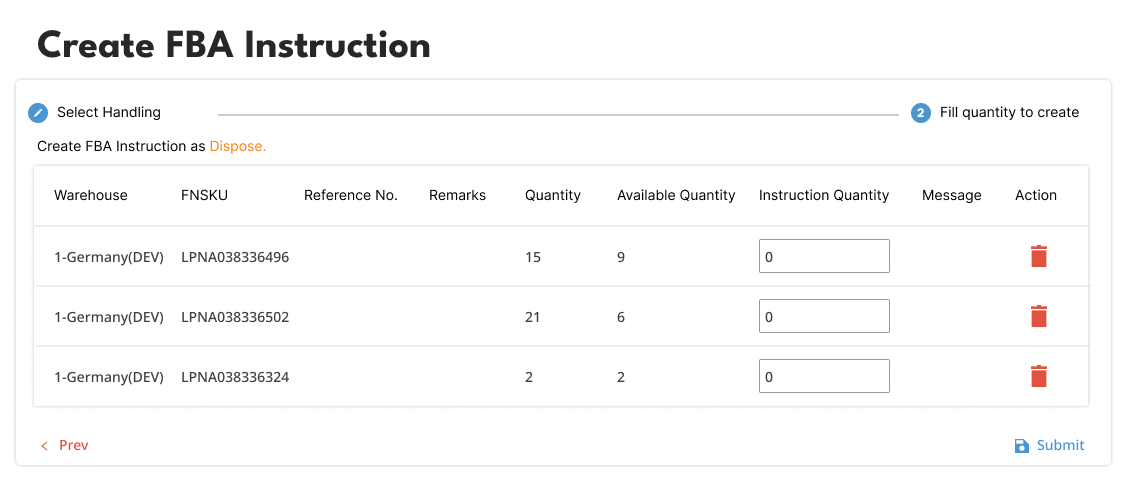Click the orange Dispose text
This screenshot has height=500, width=1140.
(x=237, y=146)
